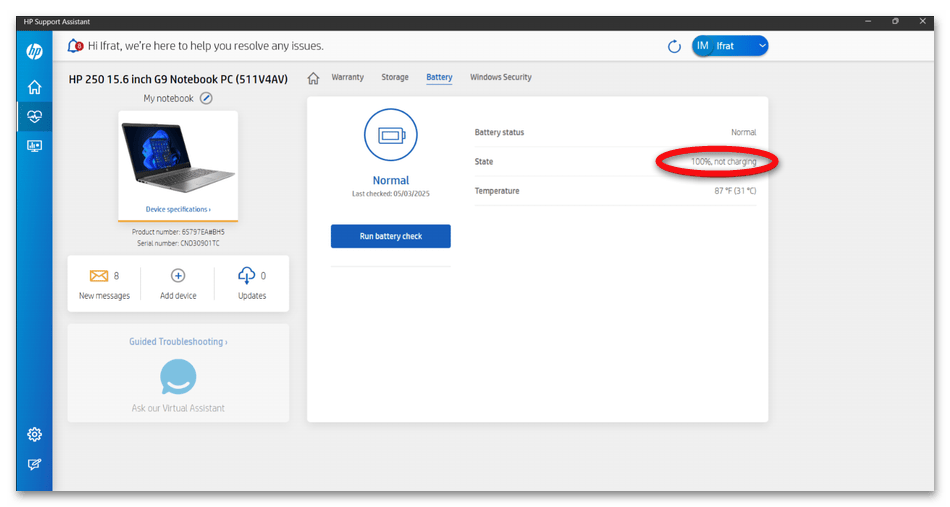Viewport: 950px width, 507px height.
Task: Click the pencil edit icon beside My notebook
Action: click(206, 98)
